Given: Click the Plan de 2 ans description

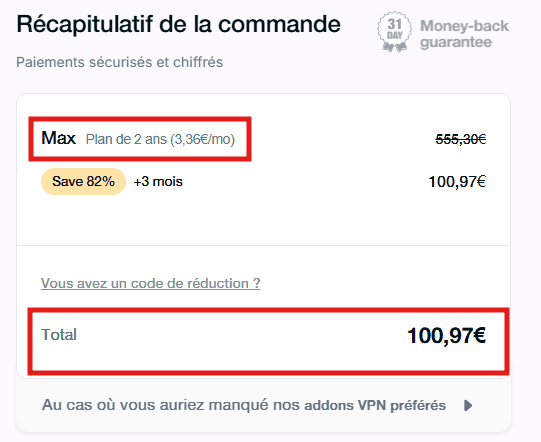Looking at the screenshot, I should tap(160, 139).
